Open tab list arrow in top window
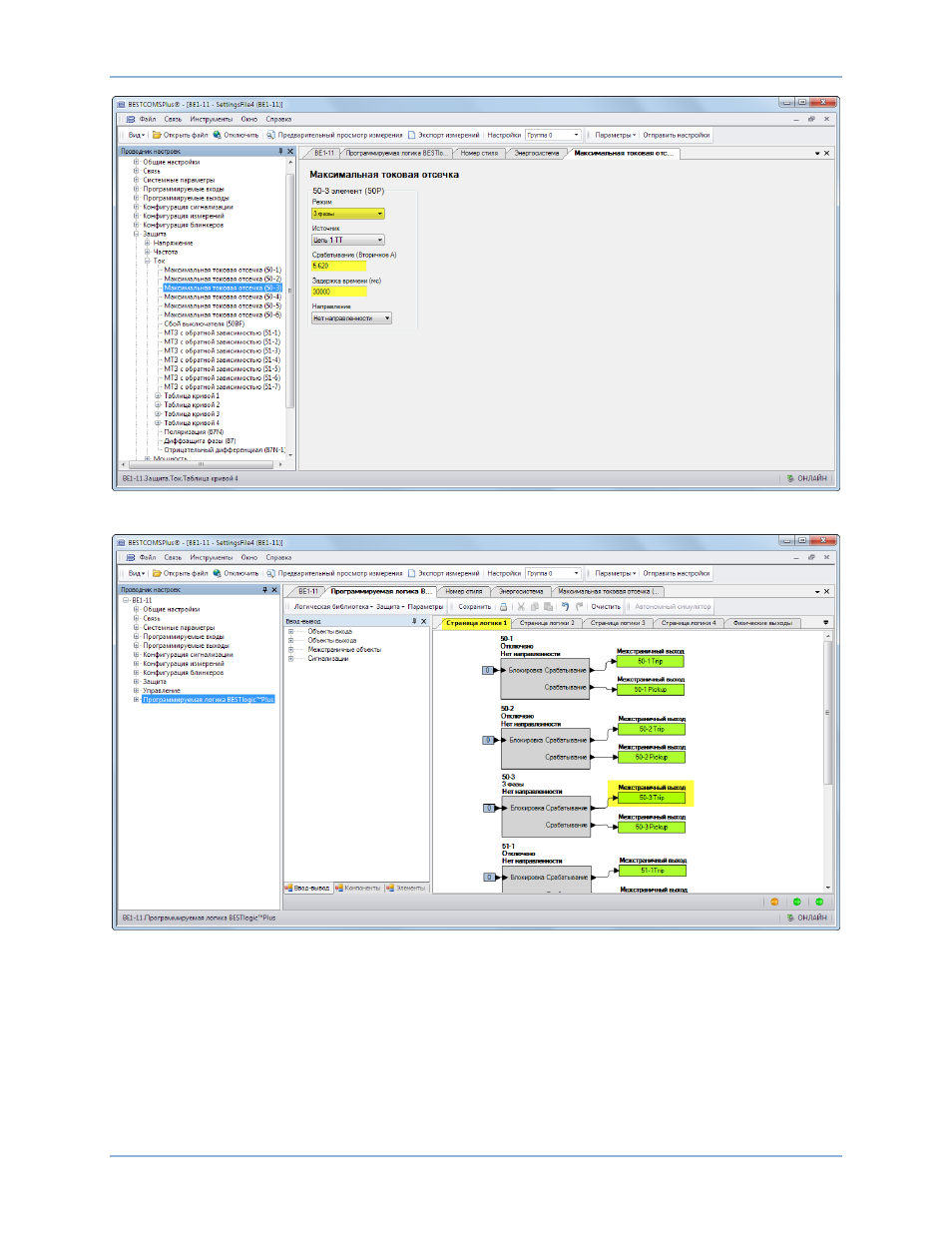This screenshot has height=1233, width=952. 817,153
